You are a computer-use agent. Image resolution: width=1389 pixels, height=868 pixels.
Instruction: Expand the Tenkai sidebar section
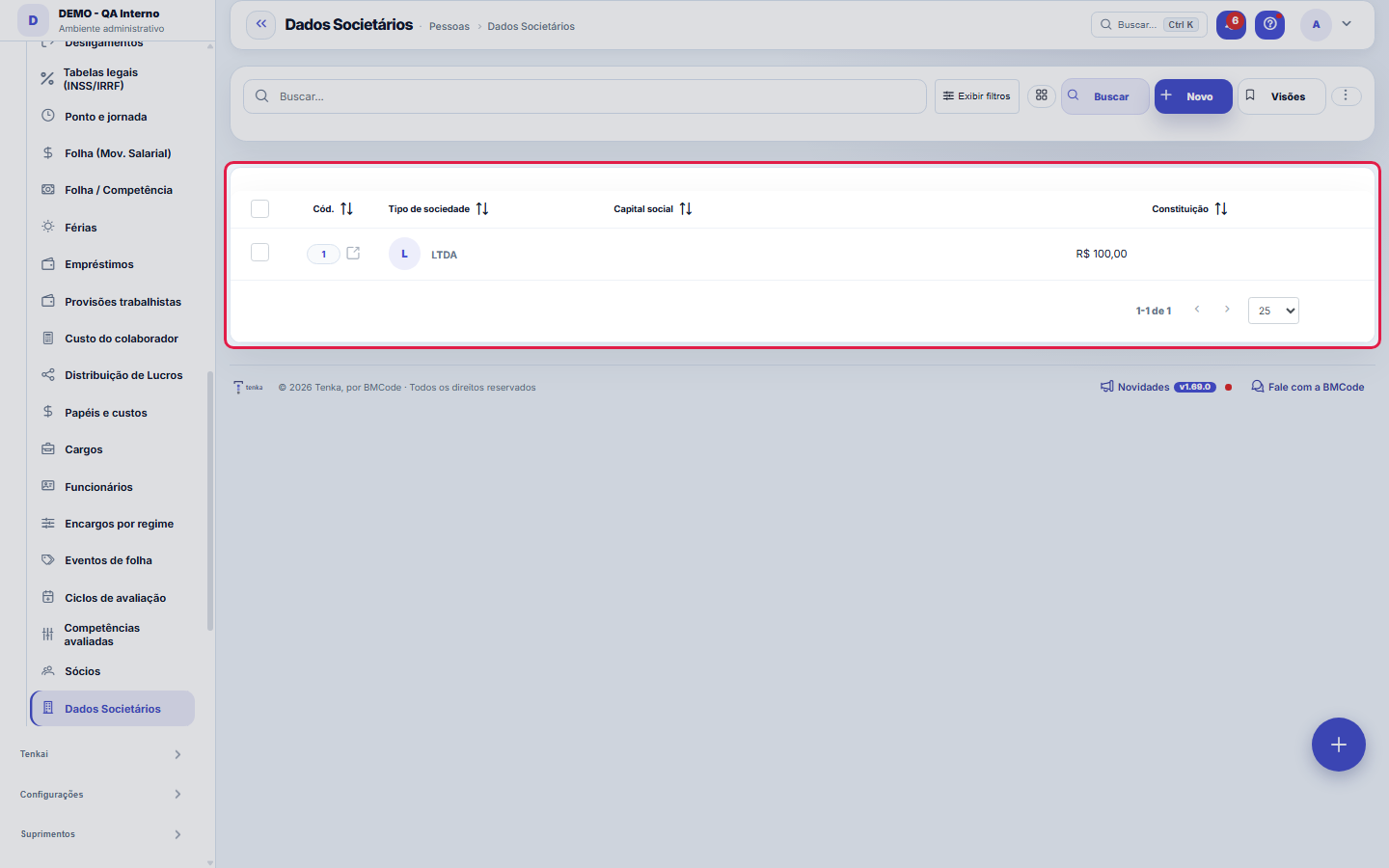[100, 754]
